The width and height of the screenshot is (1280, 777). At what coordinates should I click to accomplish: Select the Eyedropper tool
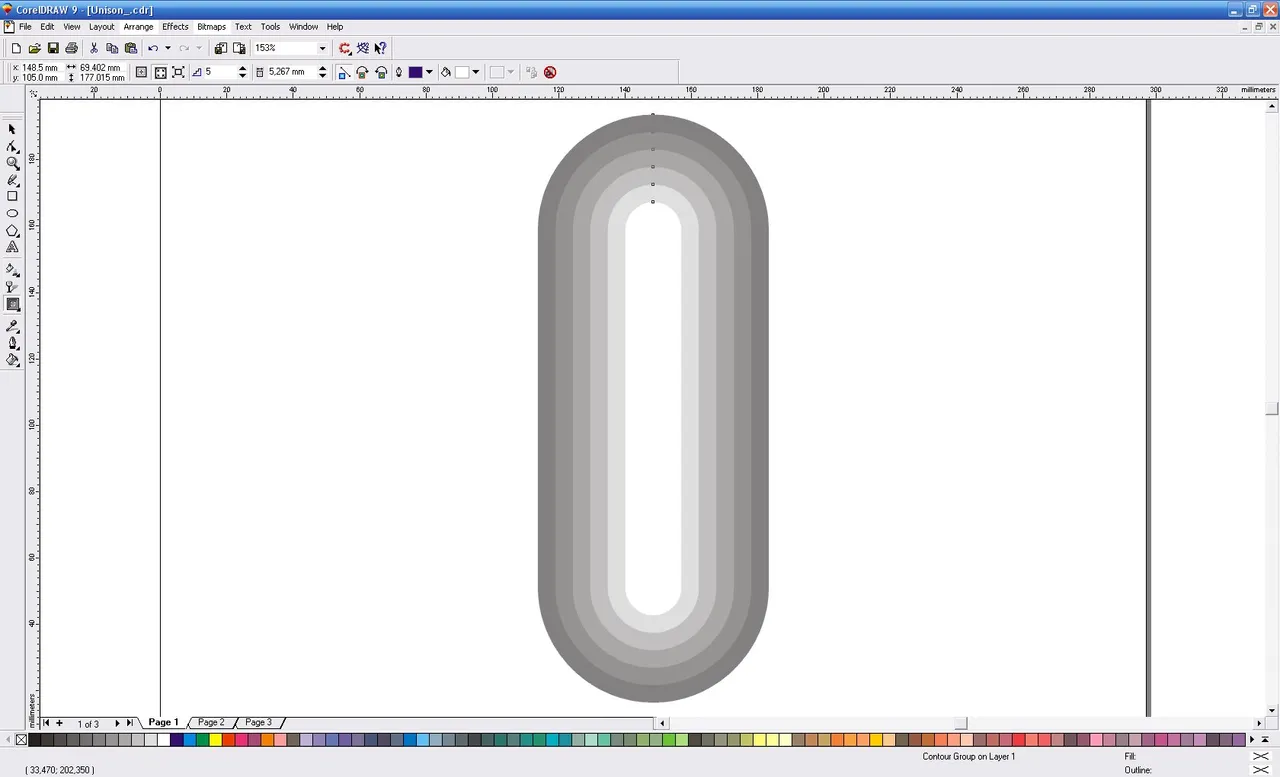tap(12, 327)
